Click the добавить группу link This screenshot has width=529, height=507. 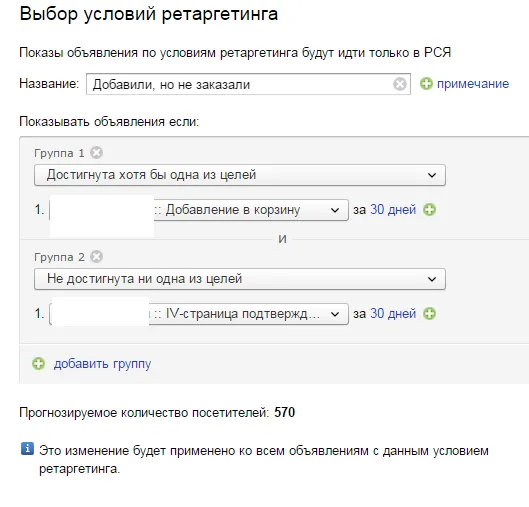click(x=103, y=364)
